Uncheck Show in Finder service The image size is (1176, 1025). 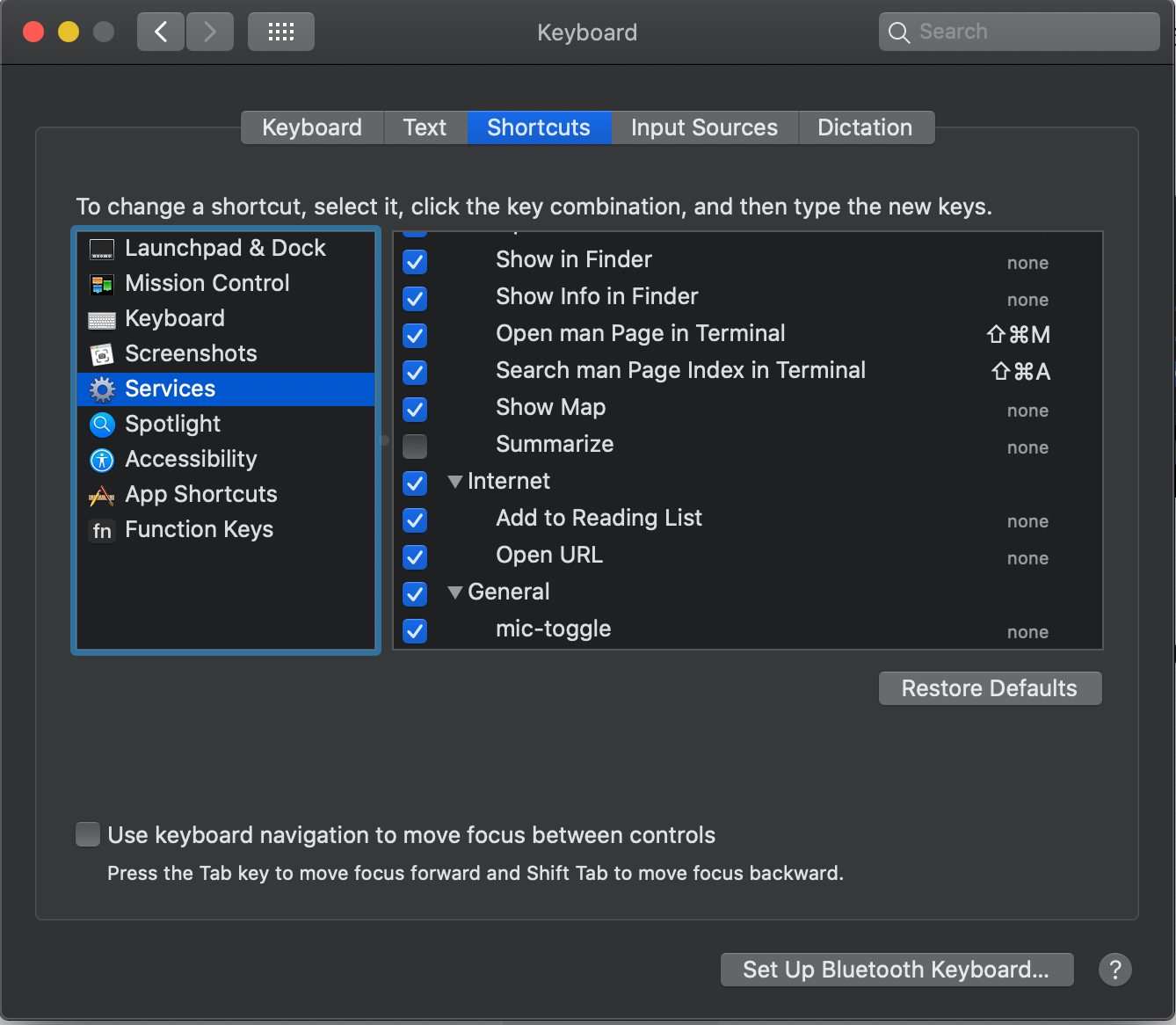pyautogui.click(x=415, y=261)
